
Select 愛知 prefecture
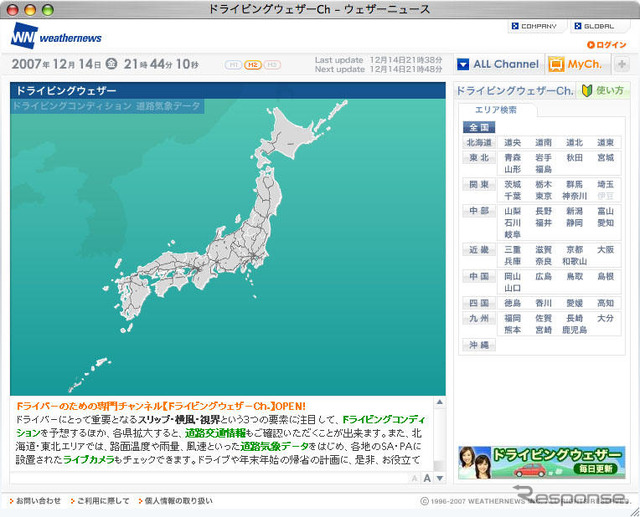tap(605, 223)
